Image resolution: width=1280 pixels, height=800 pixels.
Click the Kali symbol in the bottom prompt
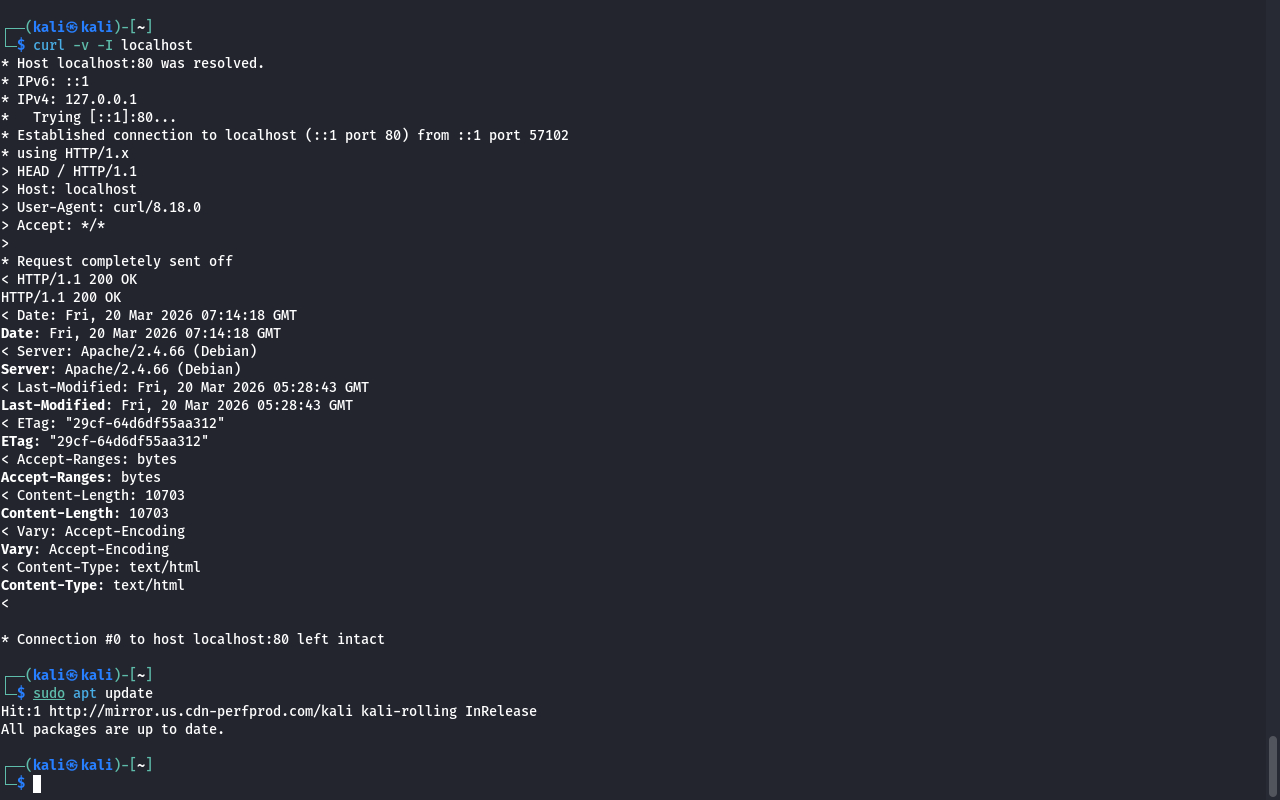[72, 765]
